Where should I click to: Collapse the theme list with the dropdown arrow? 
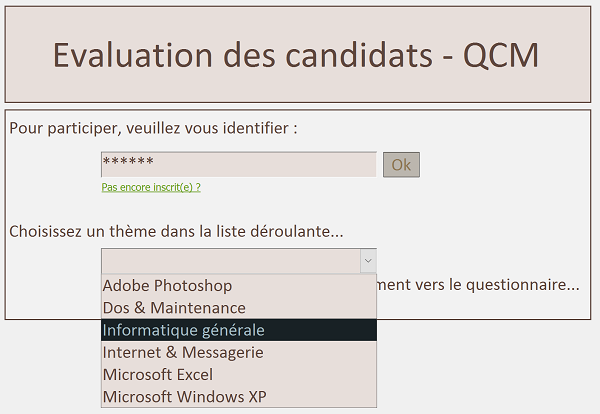[368, 261]
